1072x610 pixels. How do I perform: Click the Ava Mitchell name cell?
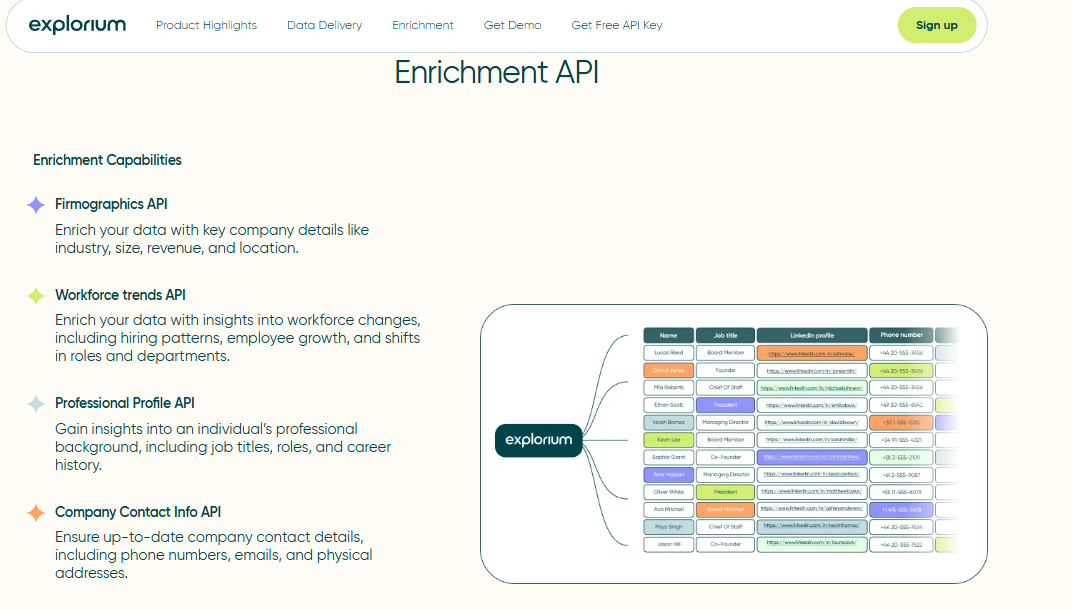(x=669, y=509)
